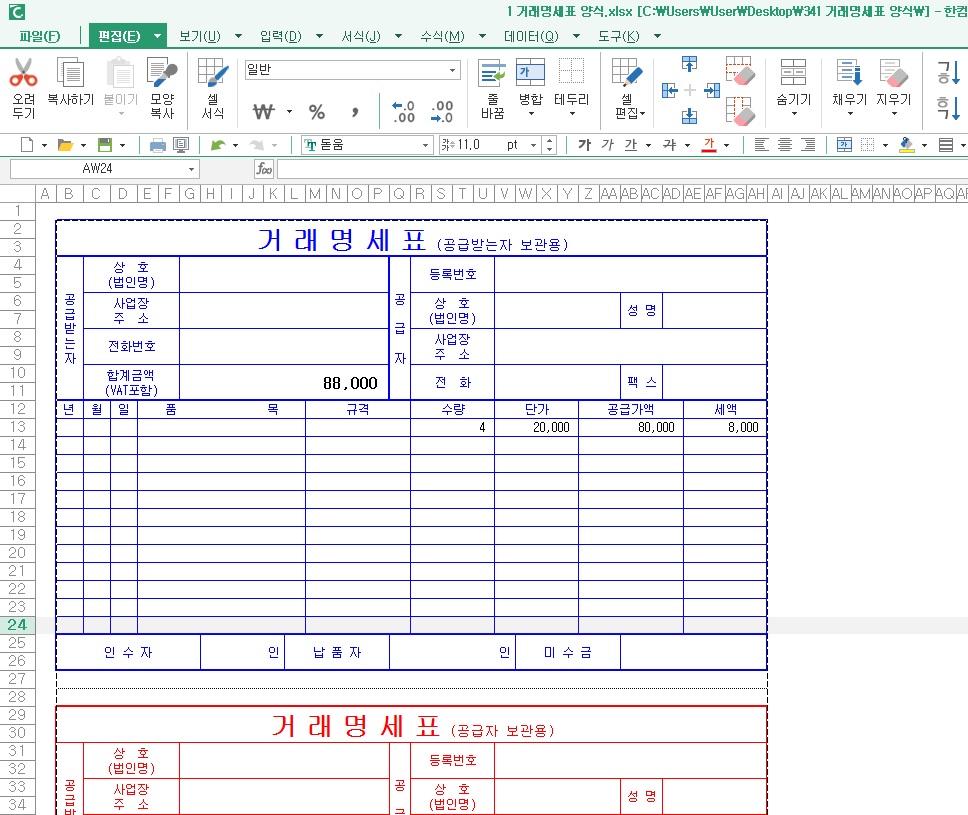Click the upper delete-cells eraser icon
The height and width of the screenshot is (815, 968).
[740, 70]
